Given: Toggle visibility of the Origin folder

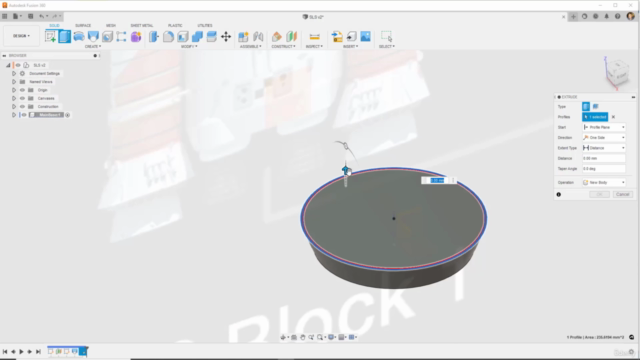Looking at the screenshot, I should click(22, 90).
